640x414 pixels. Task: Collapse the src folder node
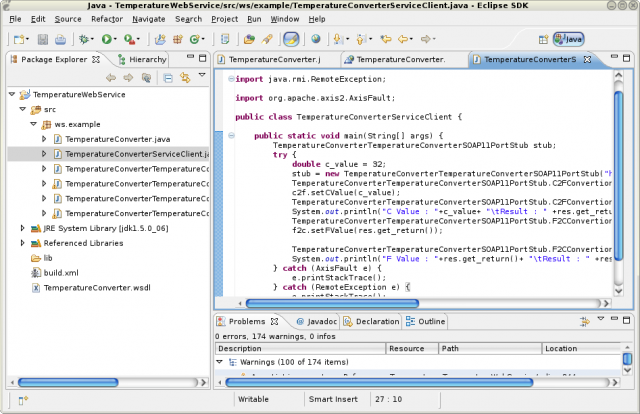pyautogui.click(x=23, y=109)
